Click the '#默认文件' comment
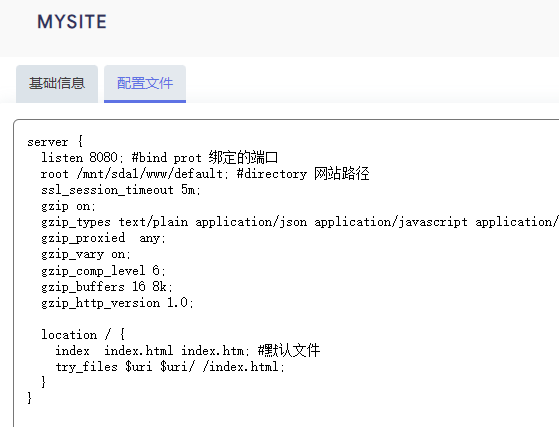559x427 pixels. 289,351
